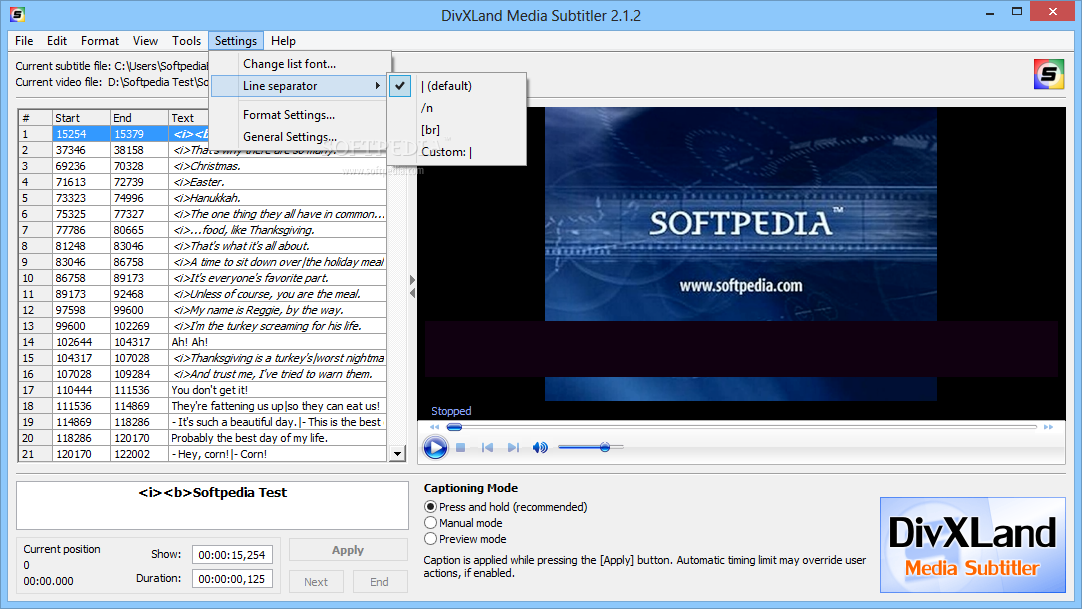Open Change list font... menu entry
This screenshot has width=1082, height=609.
click(x=298, y=64)
